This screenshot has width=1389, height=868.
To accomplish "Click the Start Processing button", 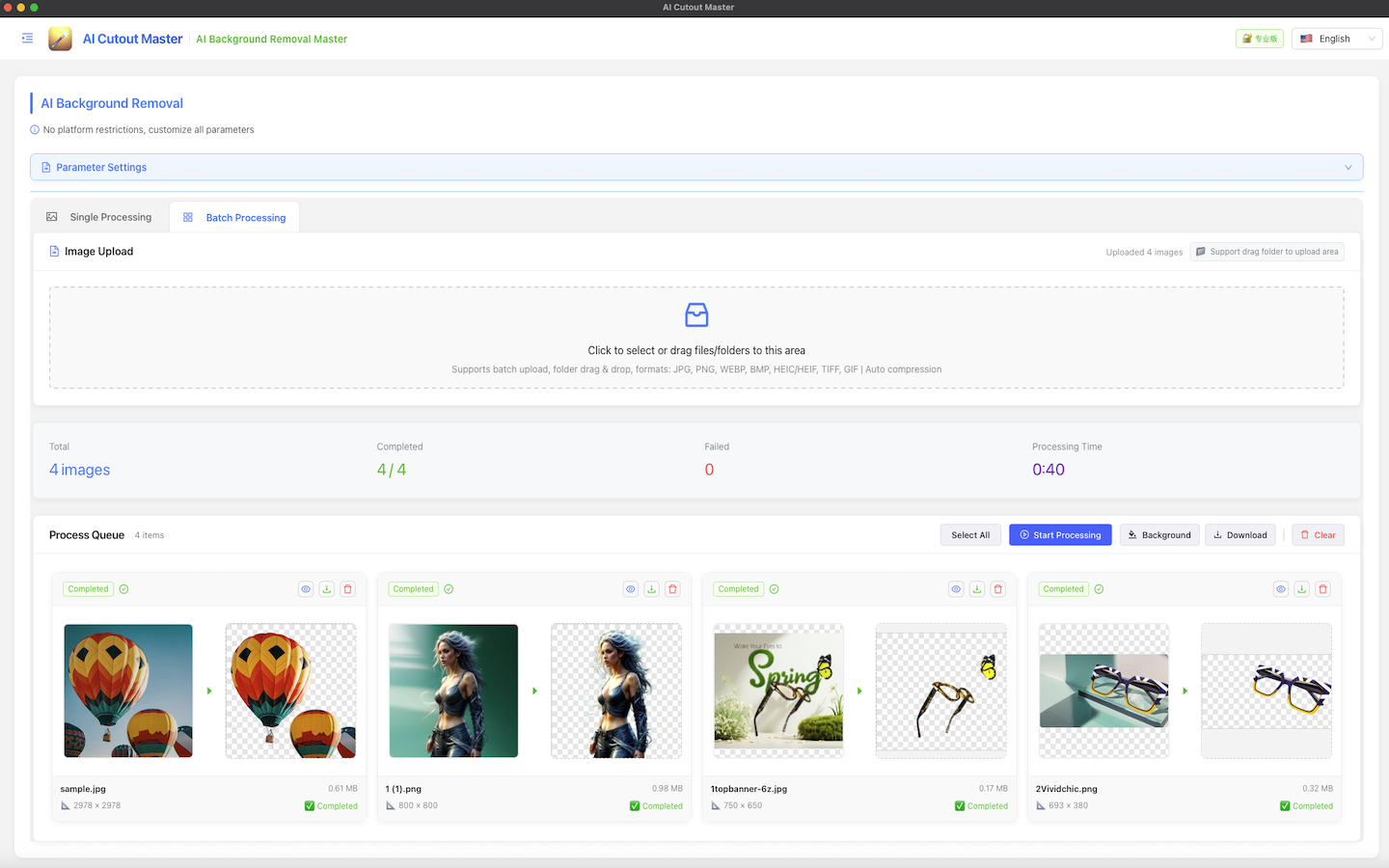I will point(1060,534).
